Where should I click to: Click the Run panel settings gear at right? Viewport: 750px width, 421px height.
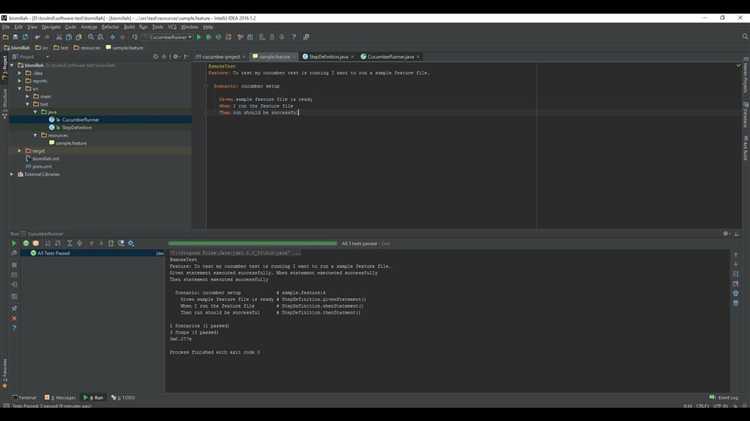tap(726, 234)
